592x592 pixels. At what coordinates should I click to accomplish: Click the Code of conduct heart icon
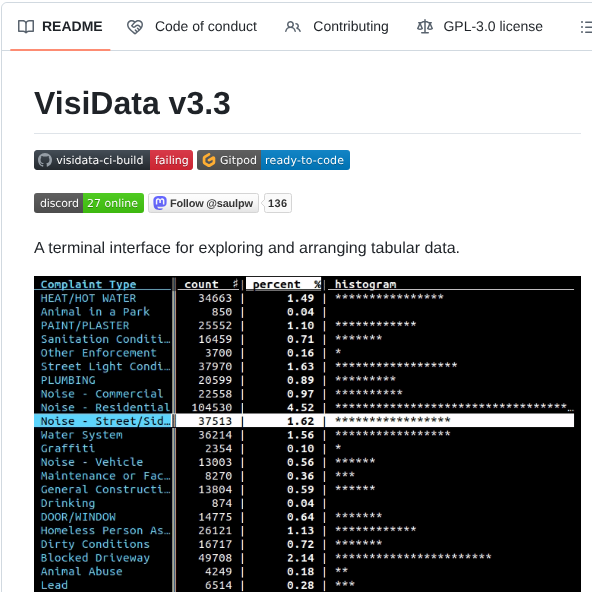(135, 27)
